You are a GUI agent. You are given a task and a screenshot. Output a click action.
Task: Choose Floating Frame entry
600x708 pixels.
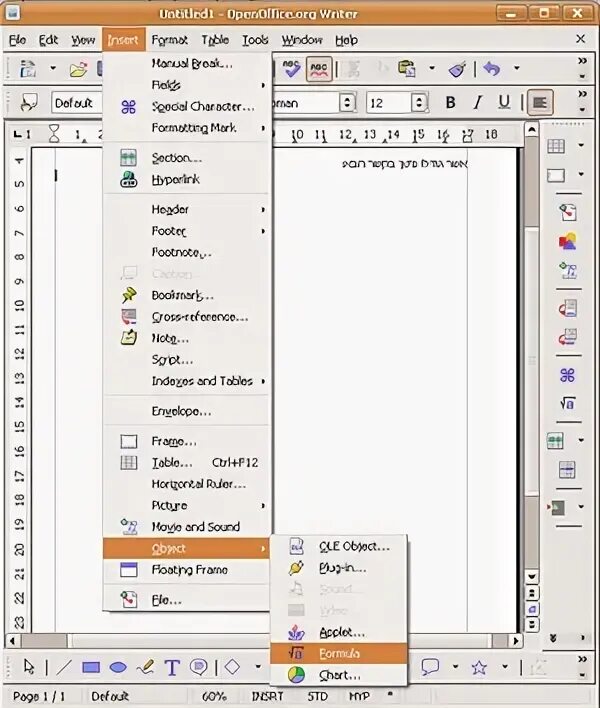click(x=187, y=570)
